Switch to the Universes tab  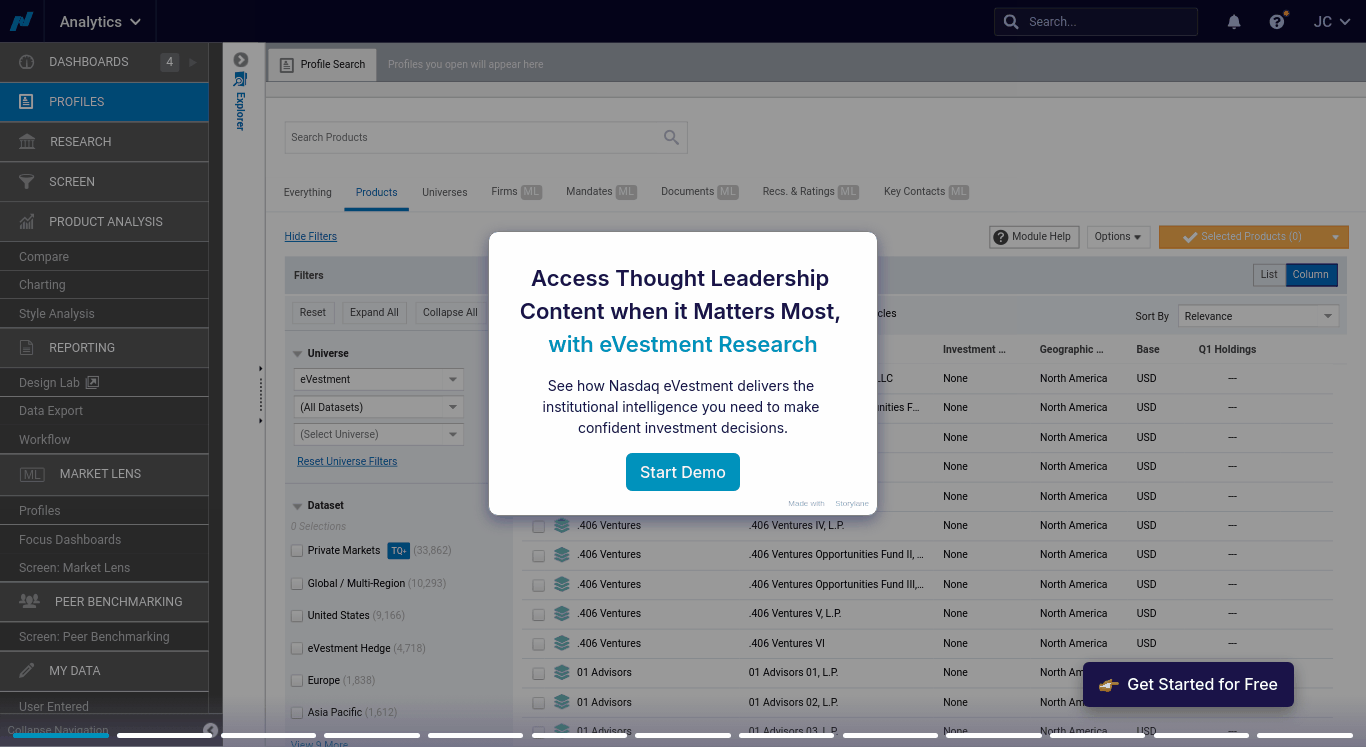(444, 193)
